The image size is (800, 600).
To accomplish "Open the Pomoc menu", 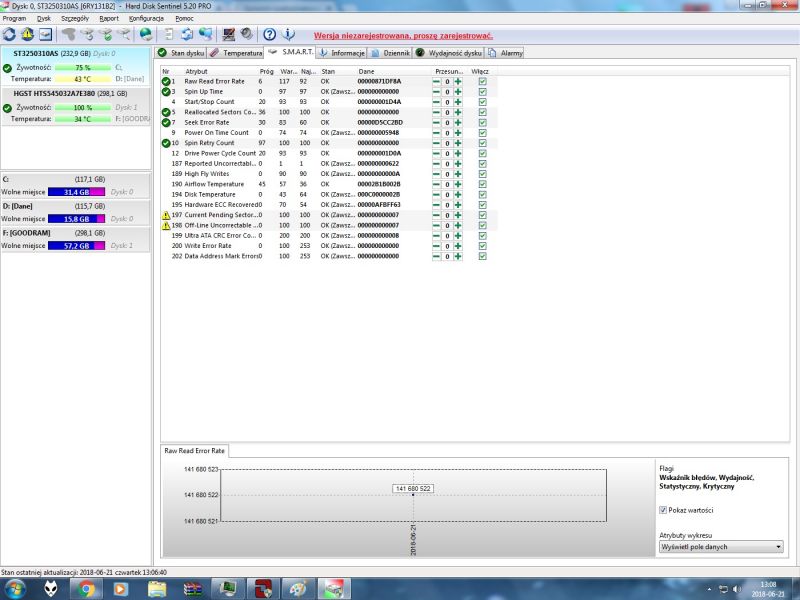I will click(184, 18).
